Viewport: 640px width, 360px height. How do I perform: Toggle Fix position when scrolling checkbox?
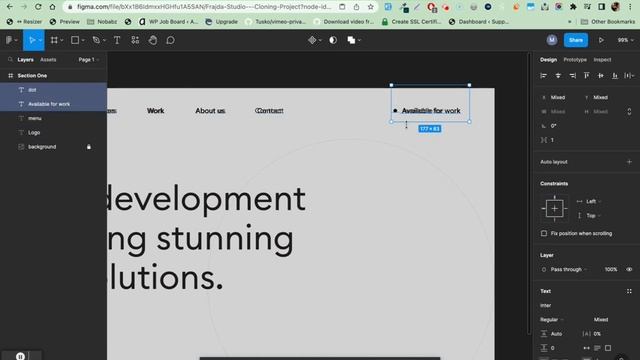click(544, 233)
